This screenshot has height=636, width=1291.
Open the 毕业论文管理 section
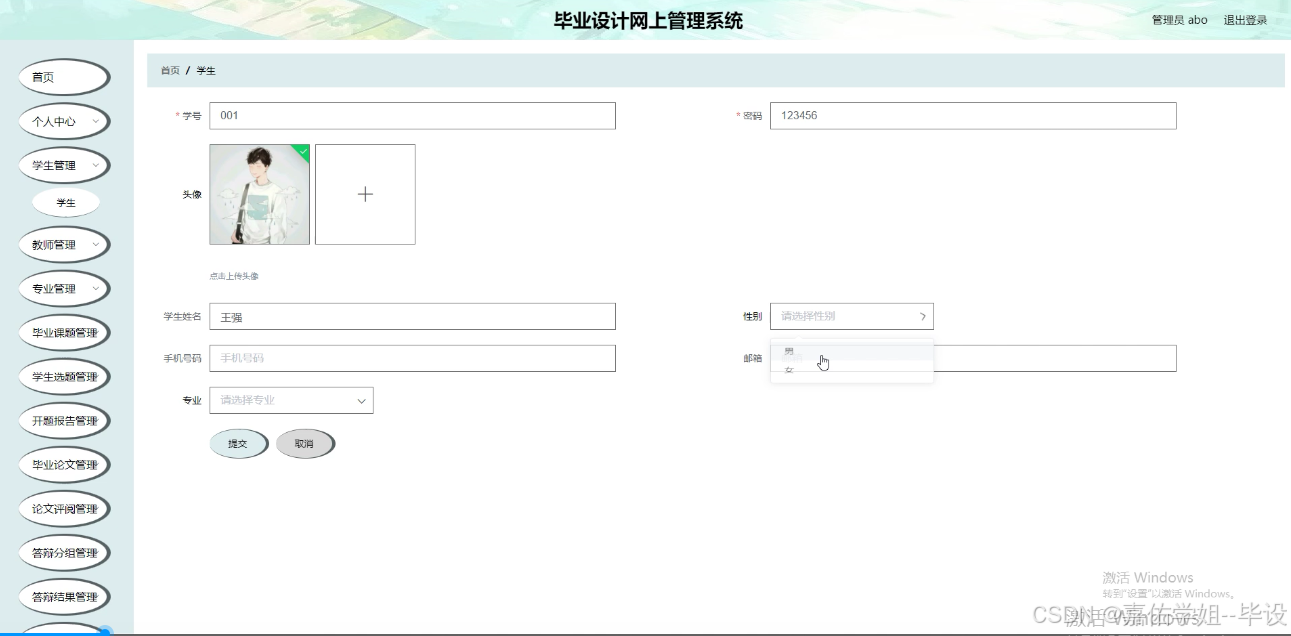64,464
